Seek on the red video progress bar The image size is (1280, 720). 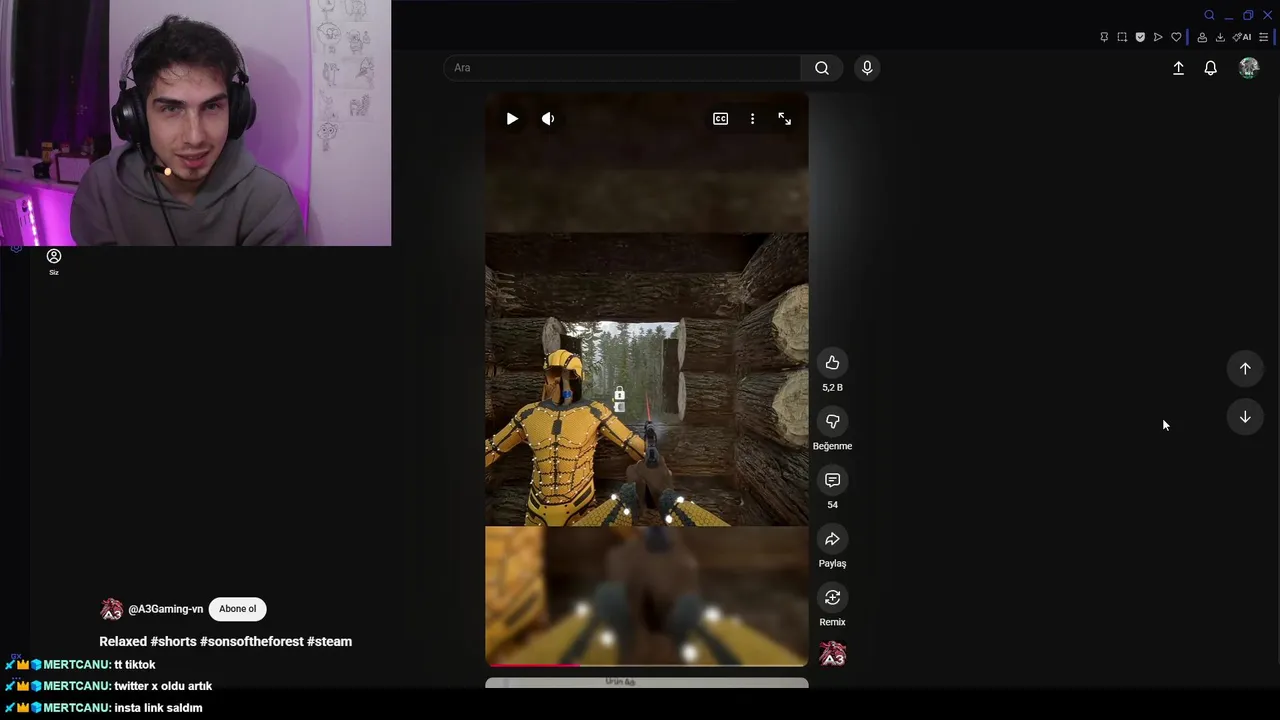pos(646,664)
